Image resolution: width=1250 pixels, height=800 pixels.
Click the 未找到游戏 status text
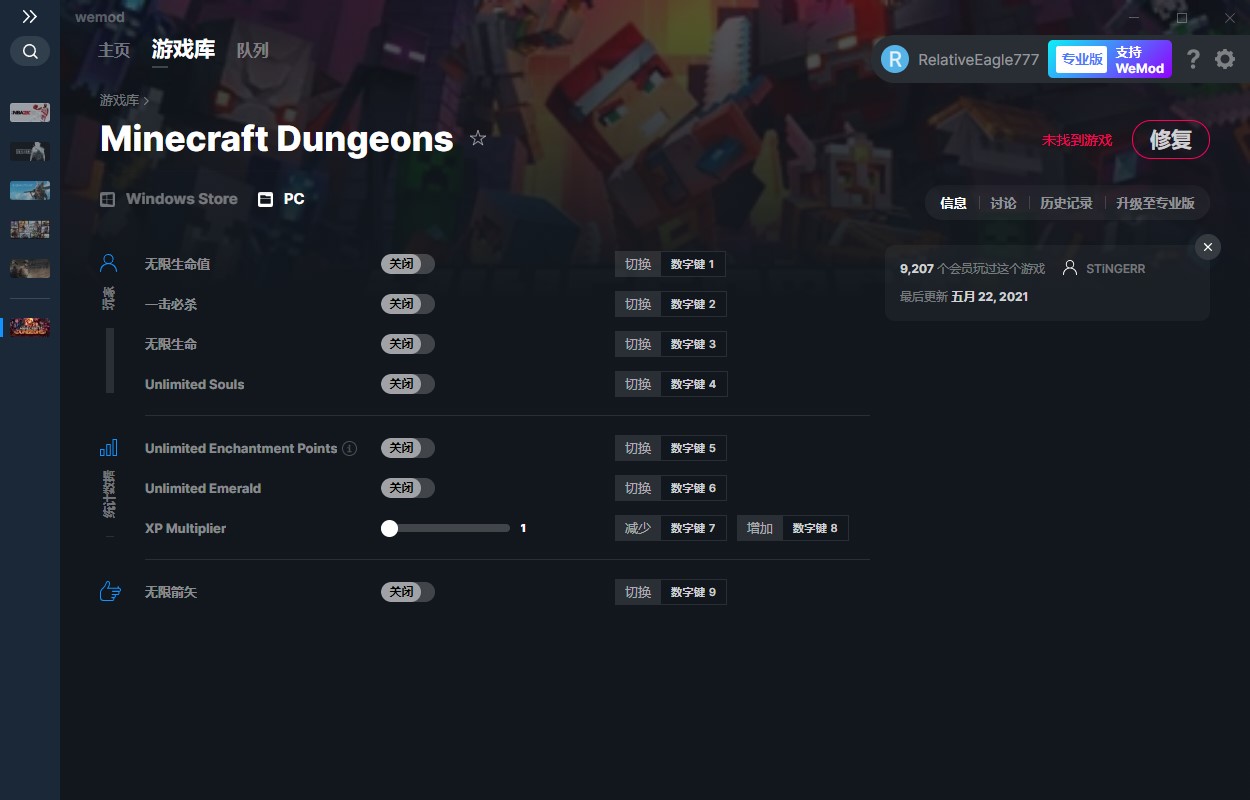coord(1077,140)
